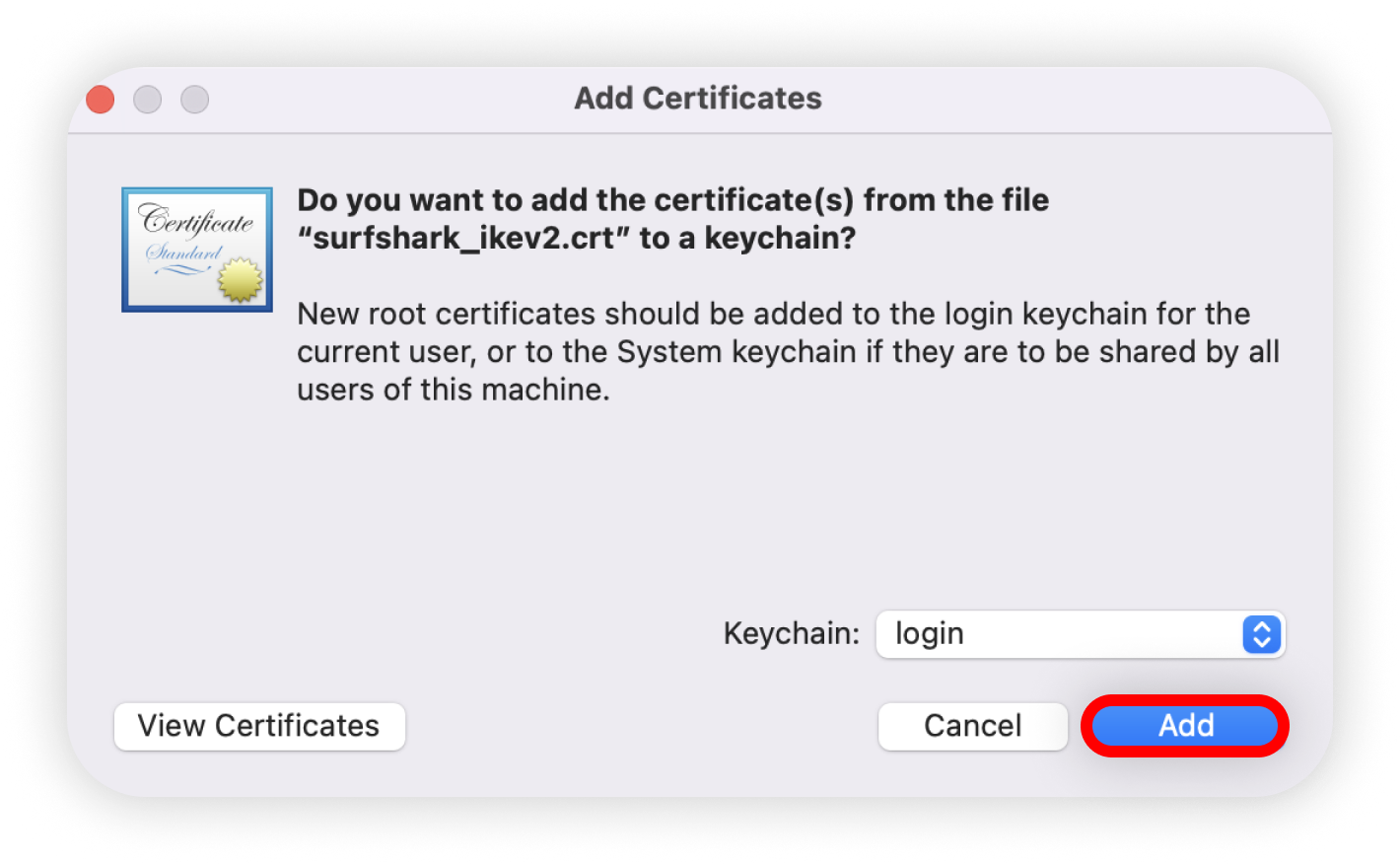Click the cursive "Certificate" word on icon
Viewport: 1400px width, 864px height.
pos(196,220)
